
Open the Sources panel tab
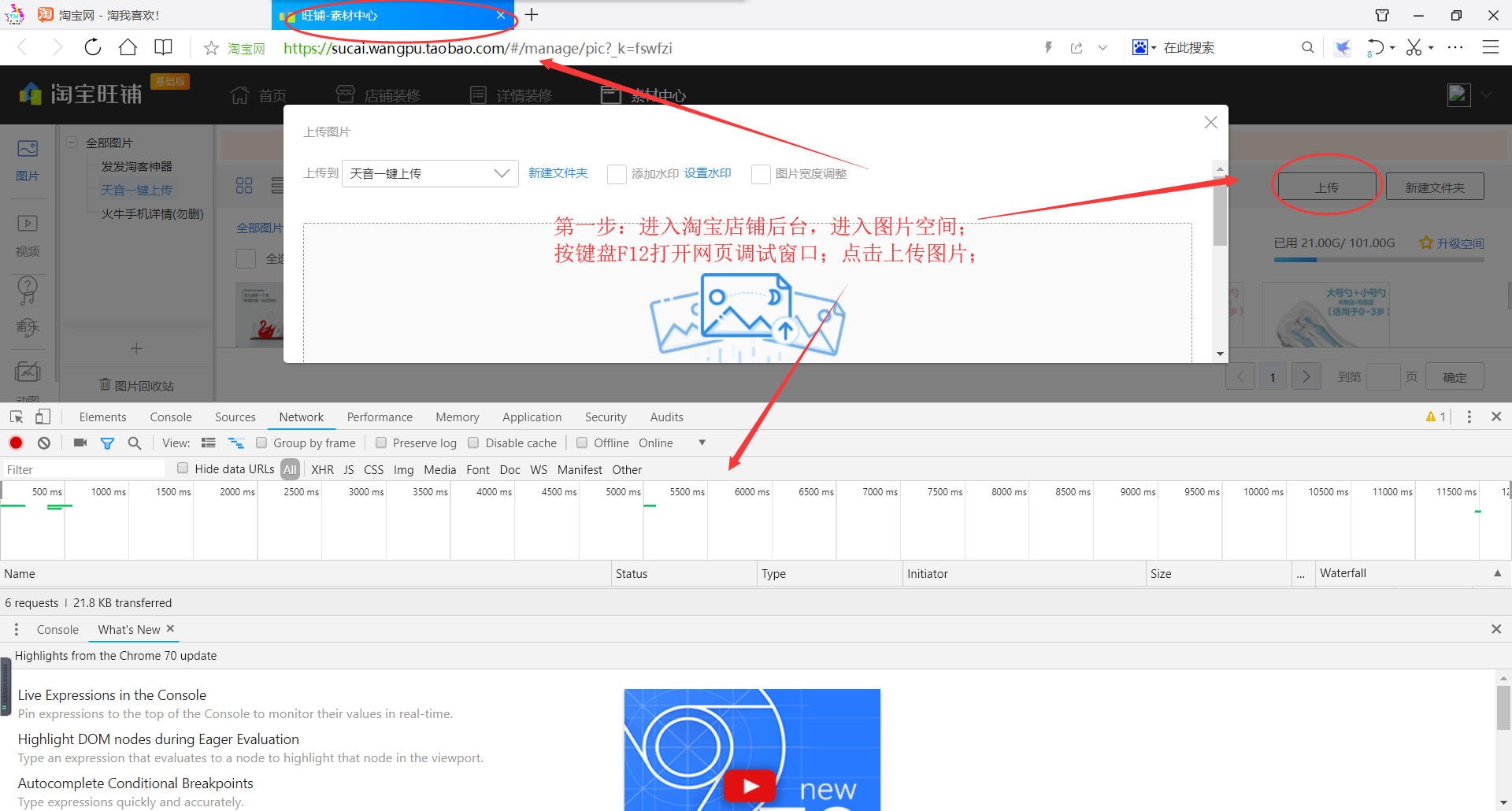point(235,417)
